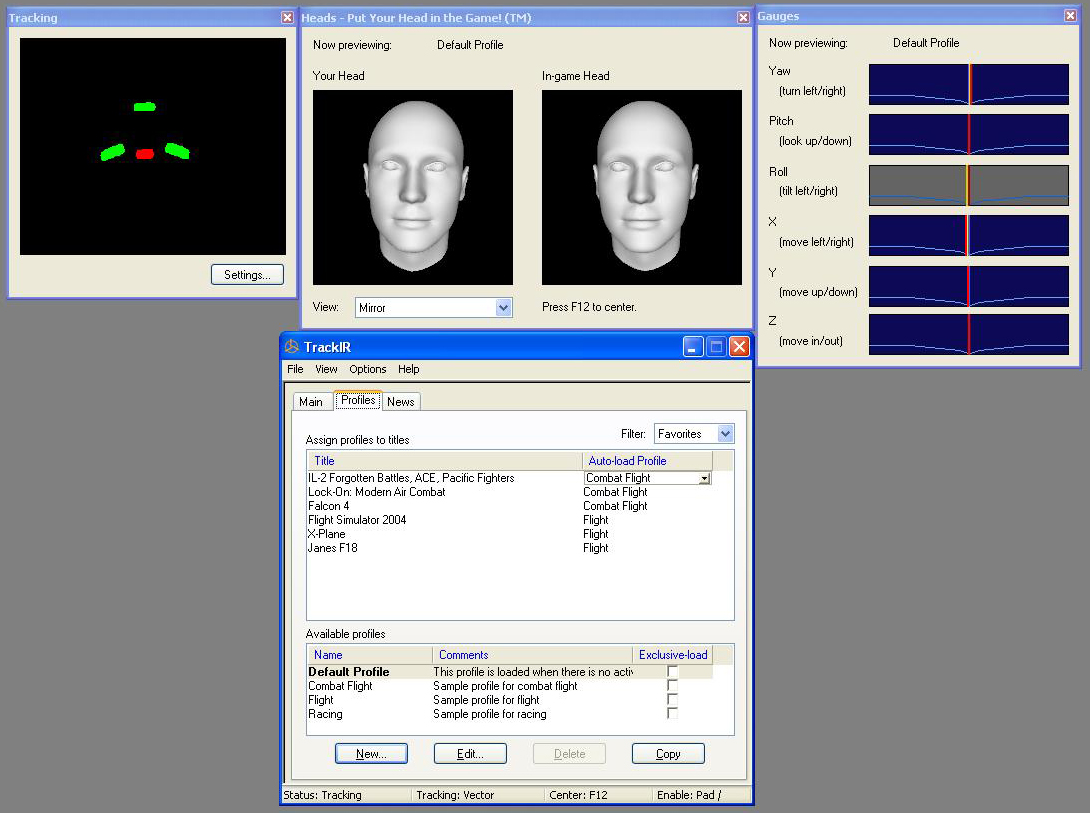Image resolution: width=1090 pixels, height=813 pixels.
Task: Open the File menu
Action: [x=295, y=369]
